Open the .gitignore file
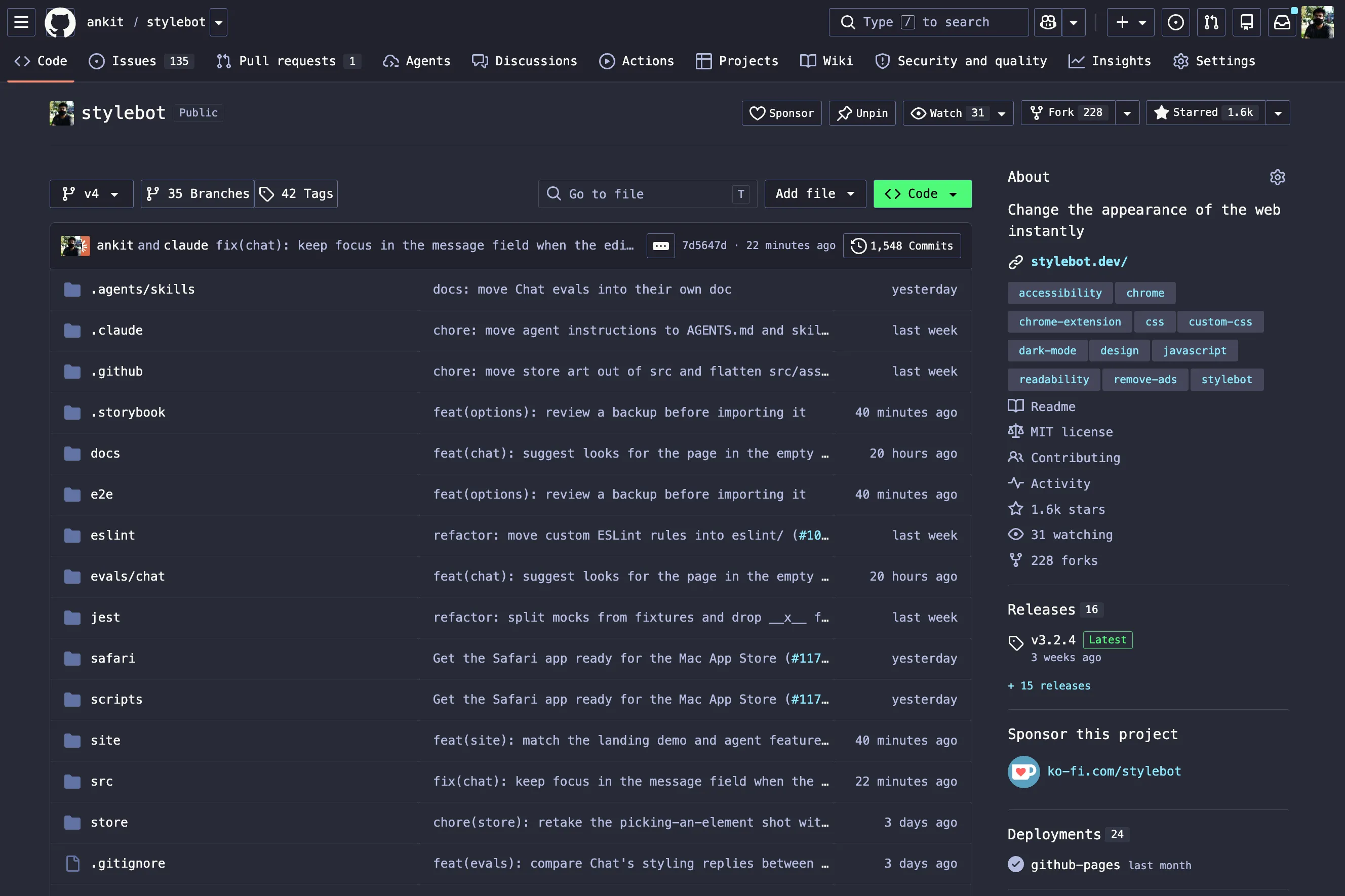 128,864
